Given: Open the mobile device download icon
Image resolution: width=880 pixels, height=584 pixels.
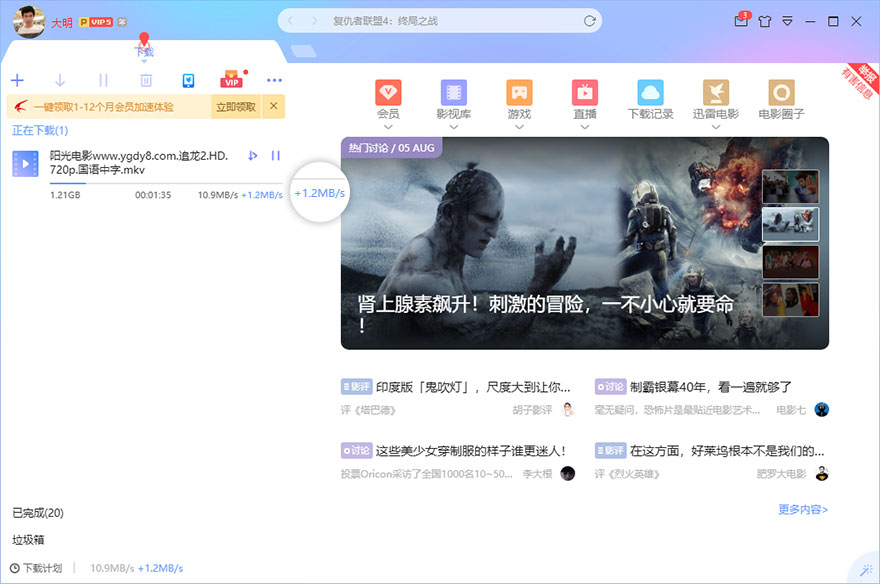Looking at the screenshot, I should [x=189, y=81].
